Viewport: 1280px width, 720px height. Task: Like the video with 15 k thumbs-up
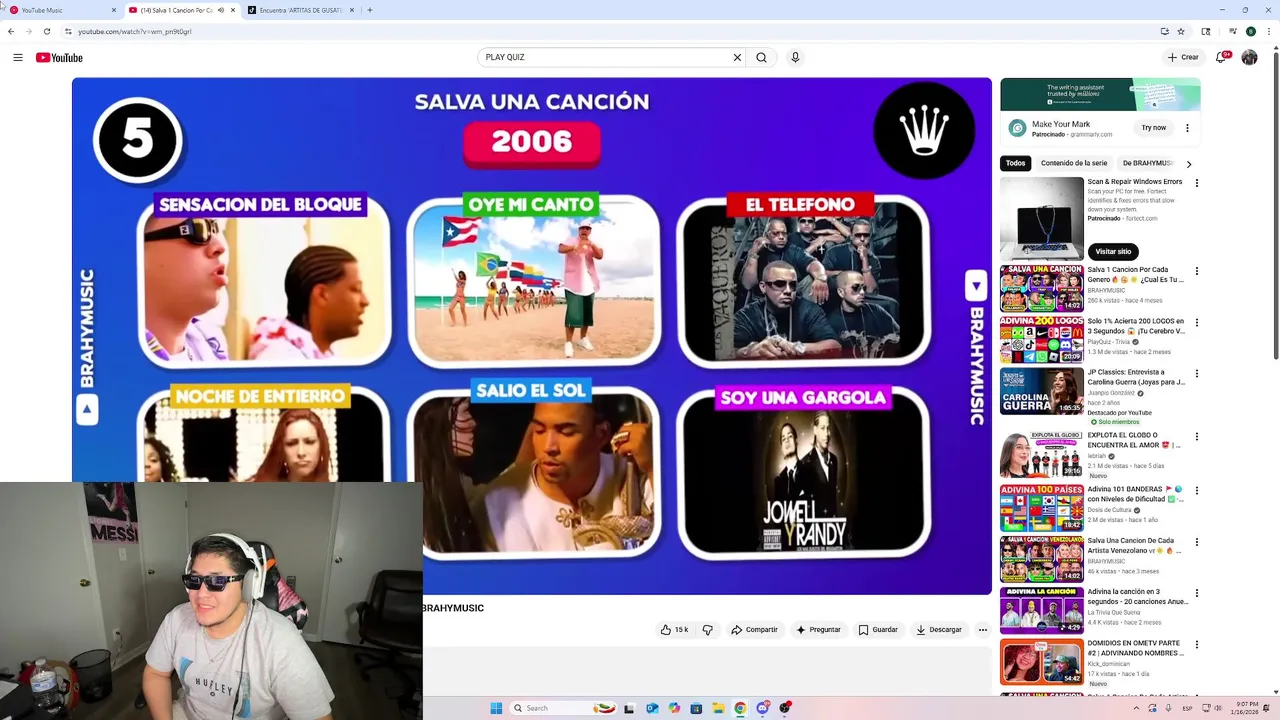pyautogui.click(x=674, y=630)
